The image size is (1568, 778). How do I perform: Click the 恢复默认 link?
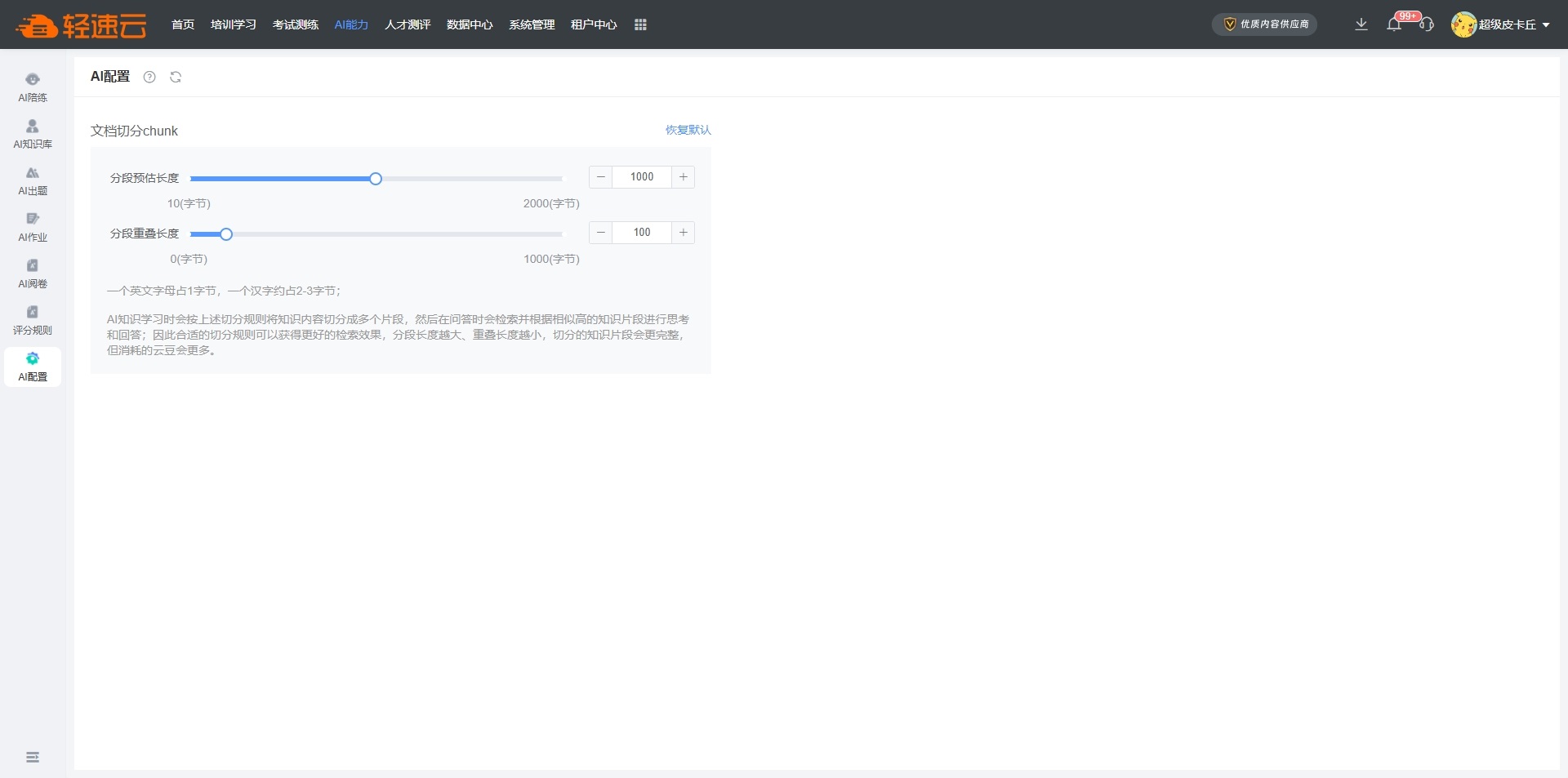point(688,130)
